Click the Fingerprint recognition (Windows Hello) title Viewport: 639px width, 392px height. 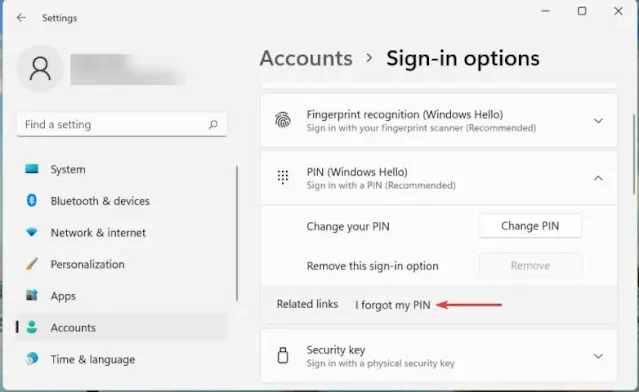point(405,115)
